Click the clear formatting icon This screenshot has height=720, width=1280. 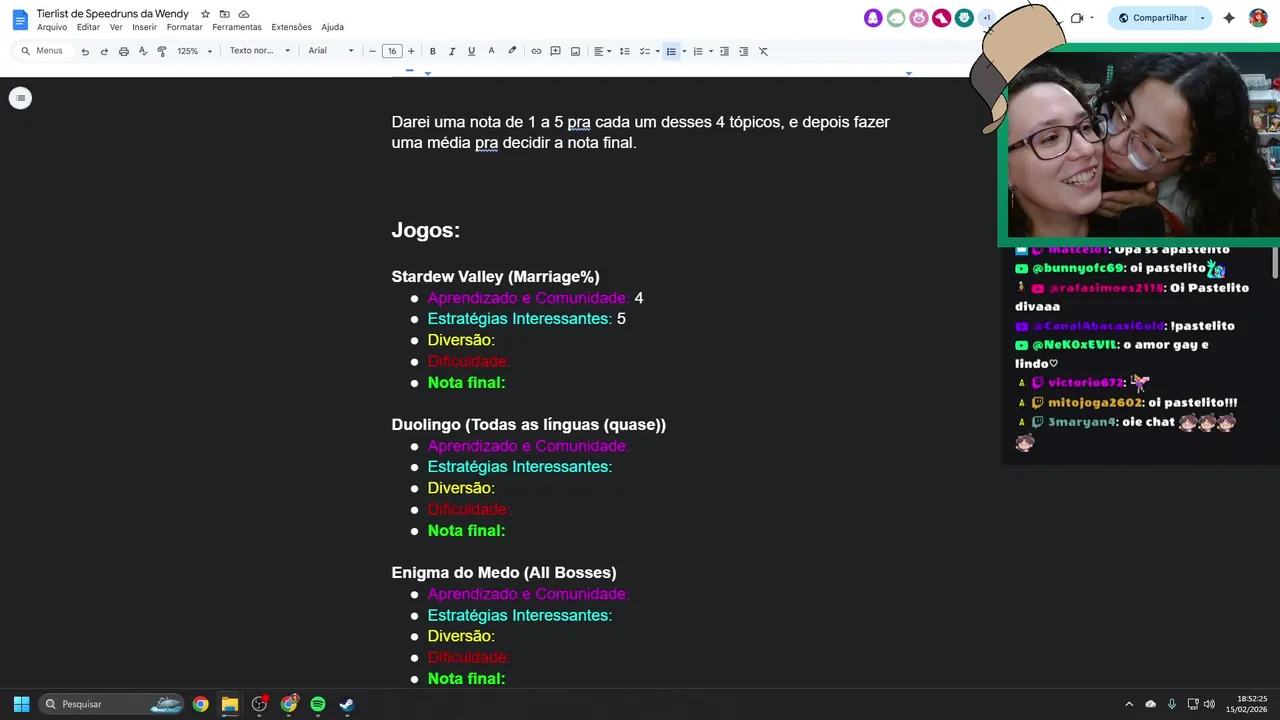click(x=763, y=51)
